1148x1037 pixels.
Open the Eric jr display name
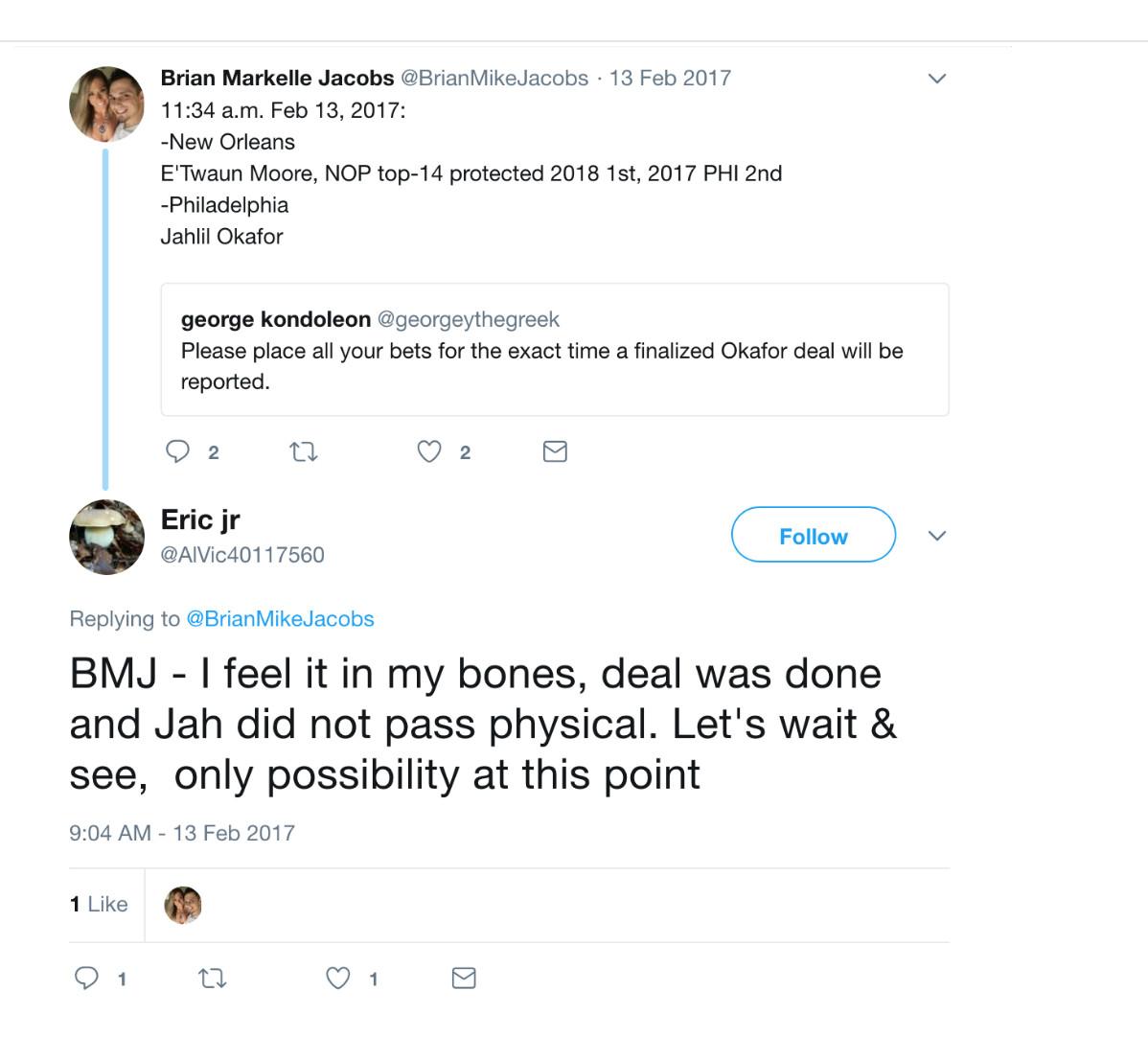(x=200, y=519)
